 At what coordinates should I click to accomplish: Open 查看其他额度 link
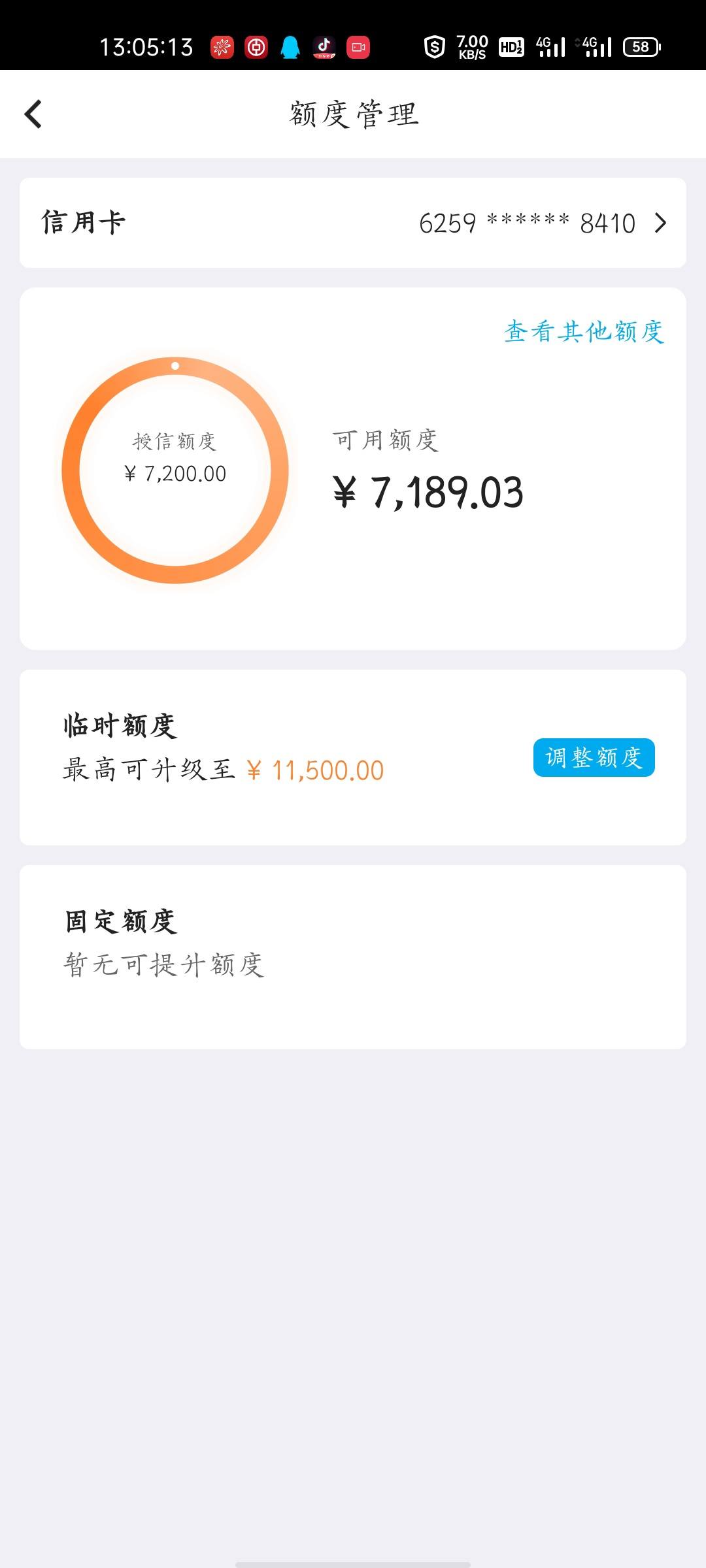[x=584, y=332]
